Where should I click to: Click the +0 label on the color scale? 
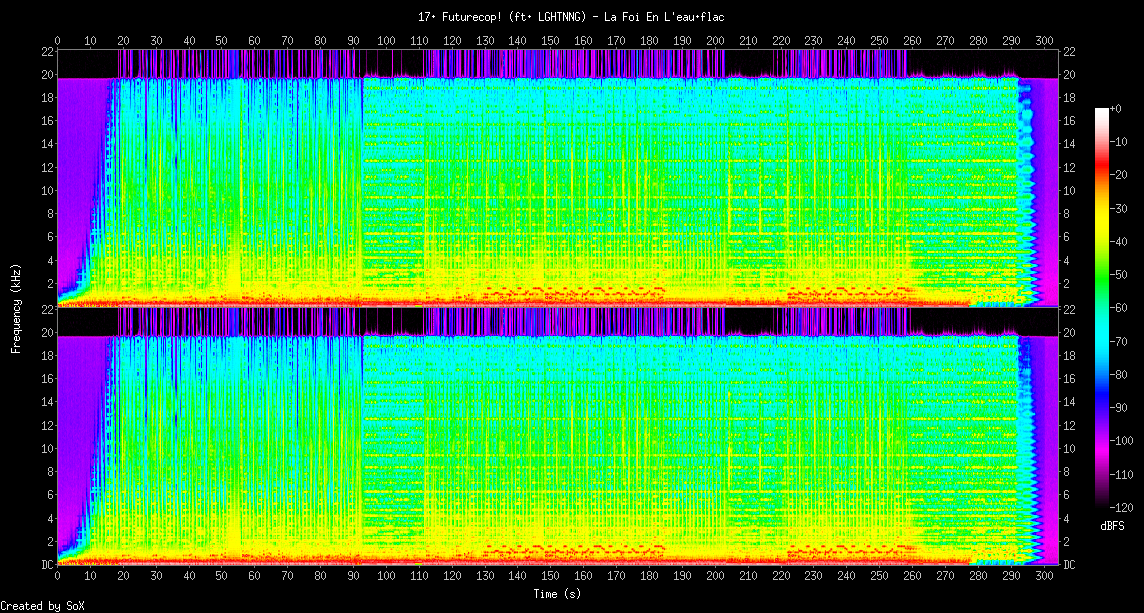(1116, 108)
